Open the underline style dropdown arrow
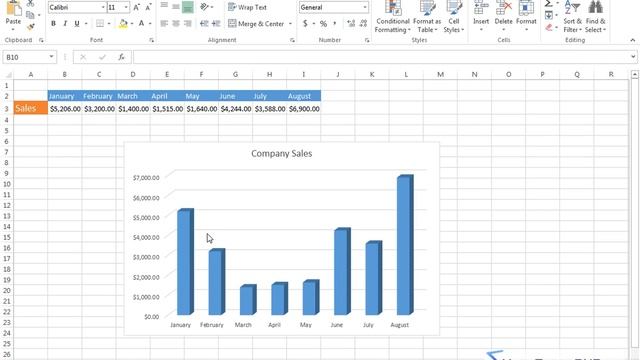This screenshot has height=360, width=640. coord(86,24)
